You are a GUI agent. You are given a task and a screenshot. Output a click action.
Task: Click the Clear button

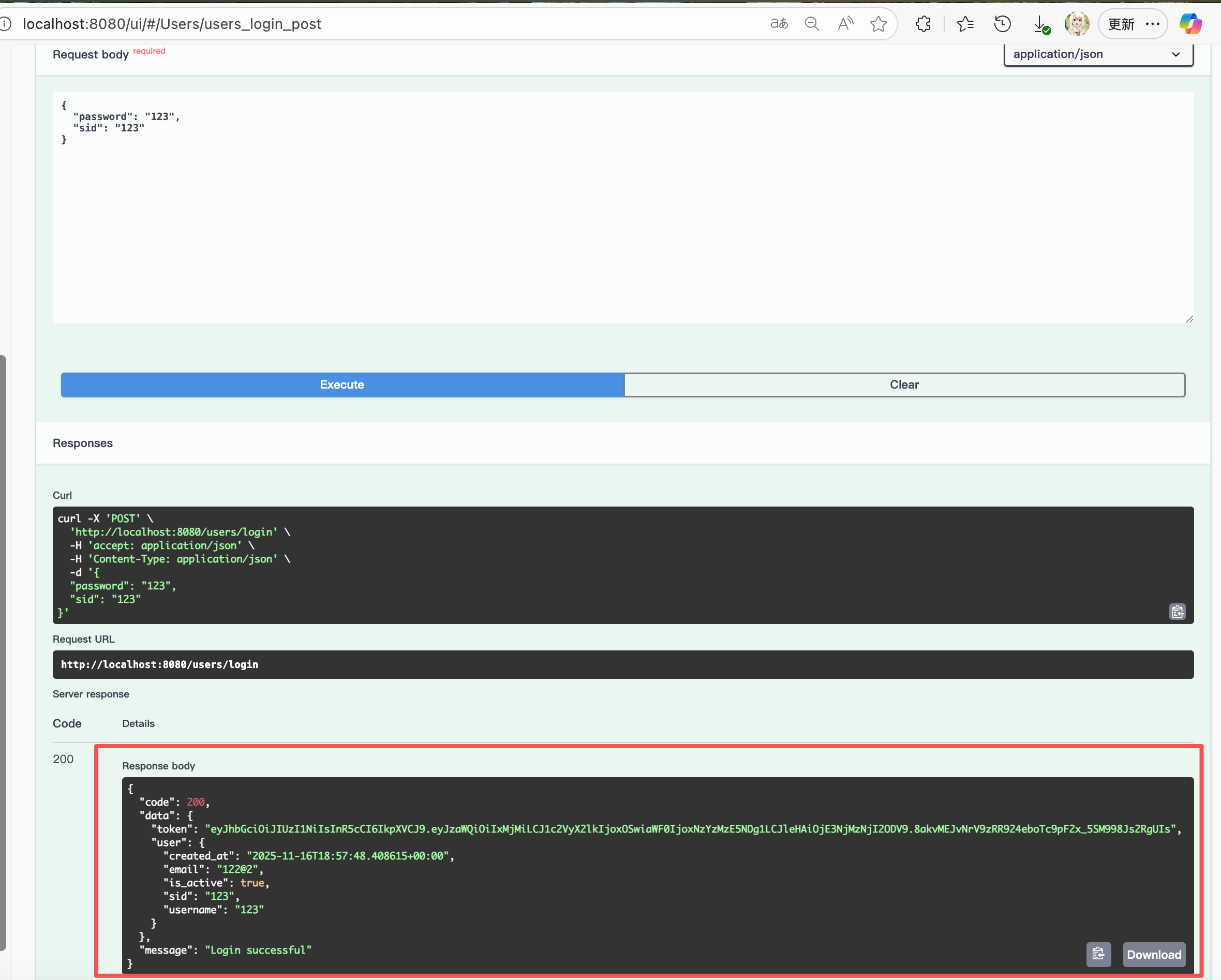pos(904,384)
